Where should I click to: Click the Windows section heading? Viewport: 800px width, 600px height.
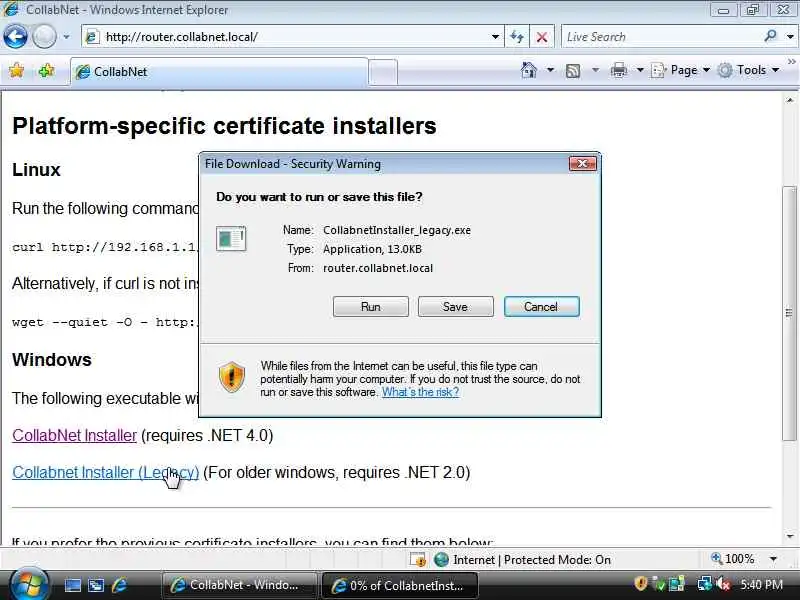[x=52, y=360]
